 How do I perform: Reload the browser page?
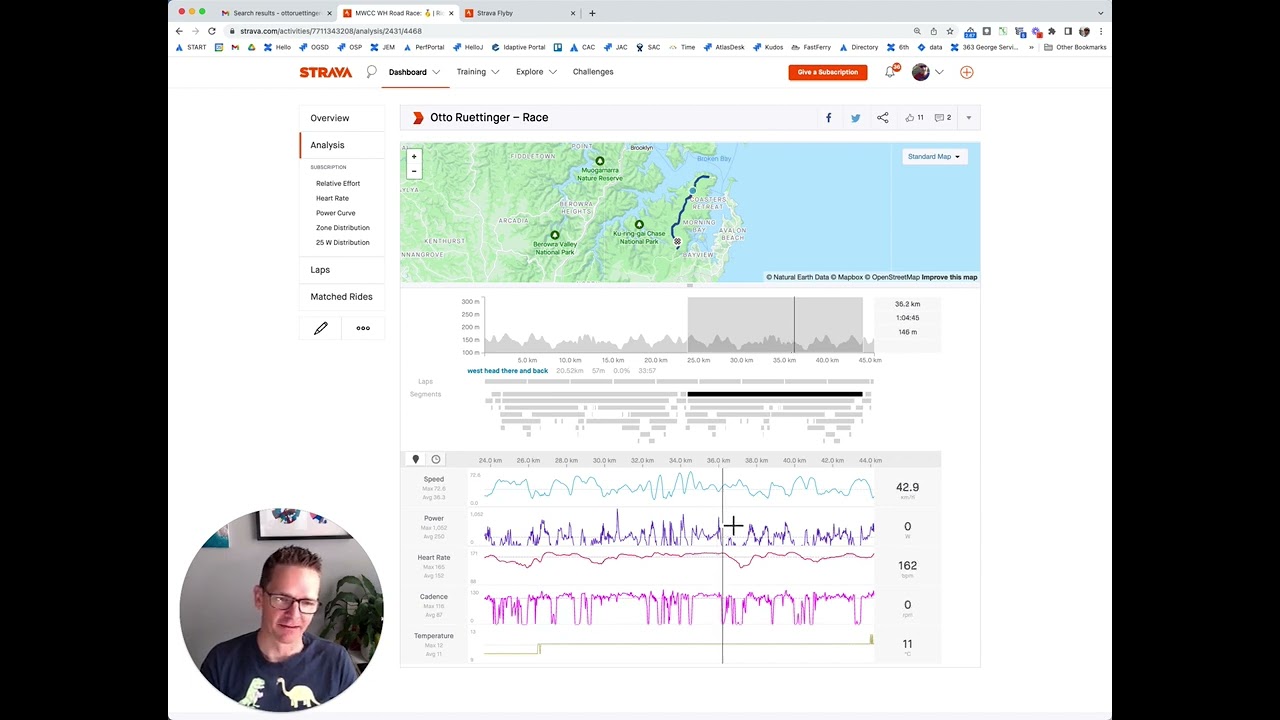tap(212, 31)
